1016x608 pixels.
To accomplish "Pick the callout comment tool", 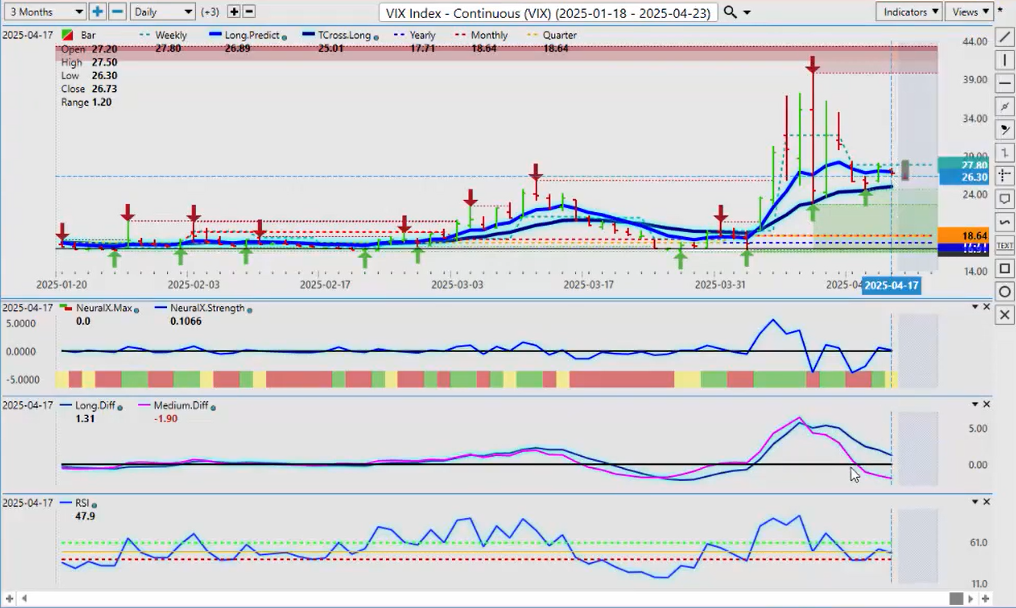I will click(1005, 198).
